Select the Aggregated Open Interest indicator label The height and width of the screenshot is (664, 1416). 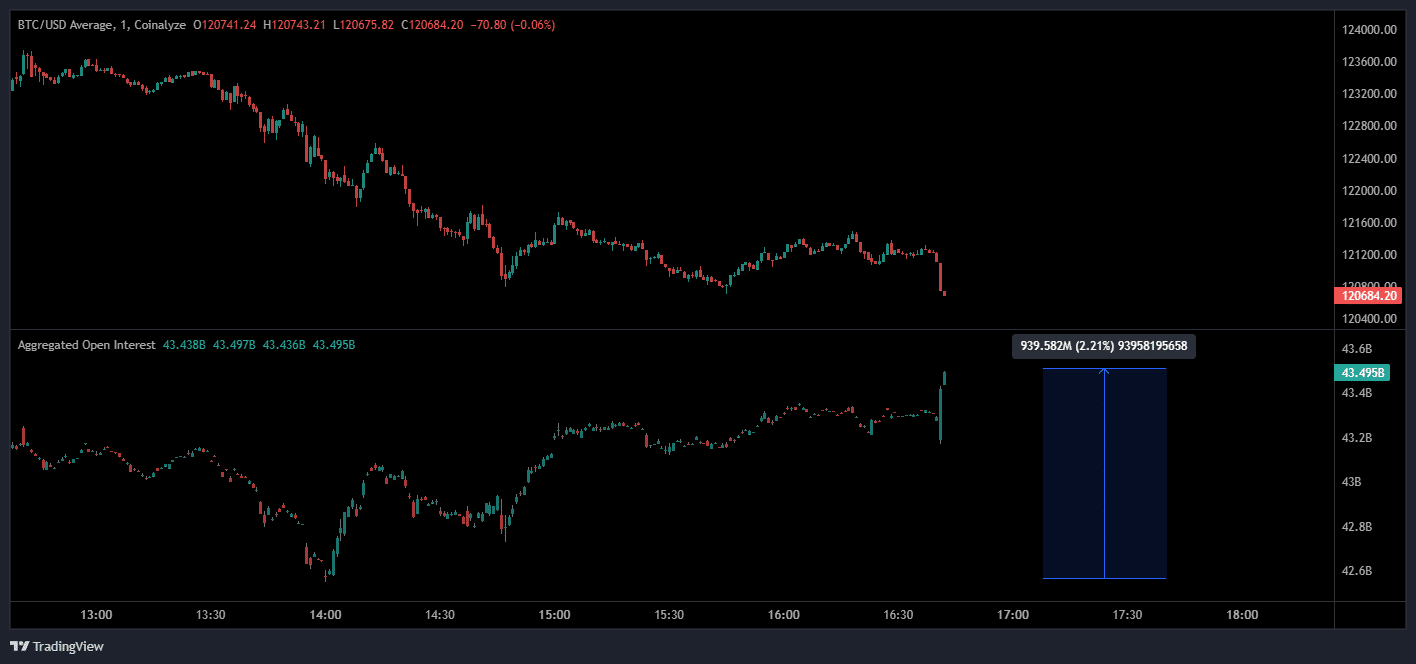pos(86,345)
